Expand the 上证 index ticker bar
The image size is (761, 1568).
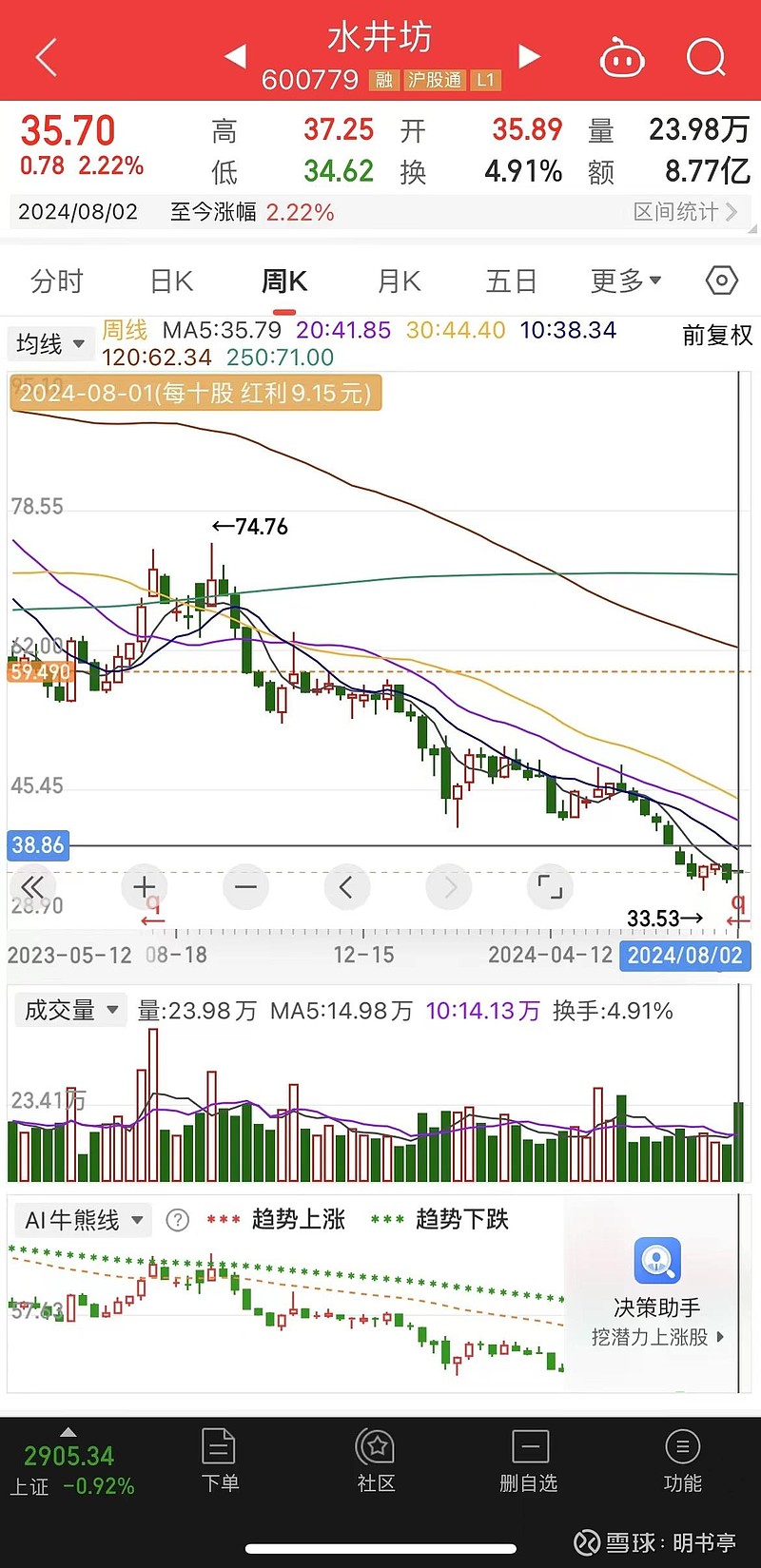(x=68, y=1431)
